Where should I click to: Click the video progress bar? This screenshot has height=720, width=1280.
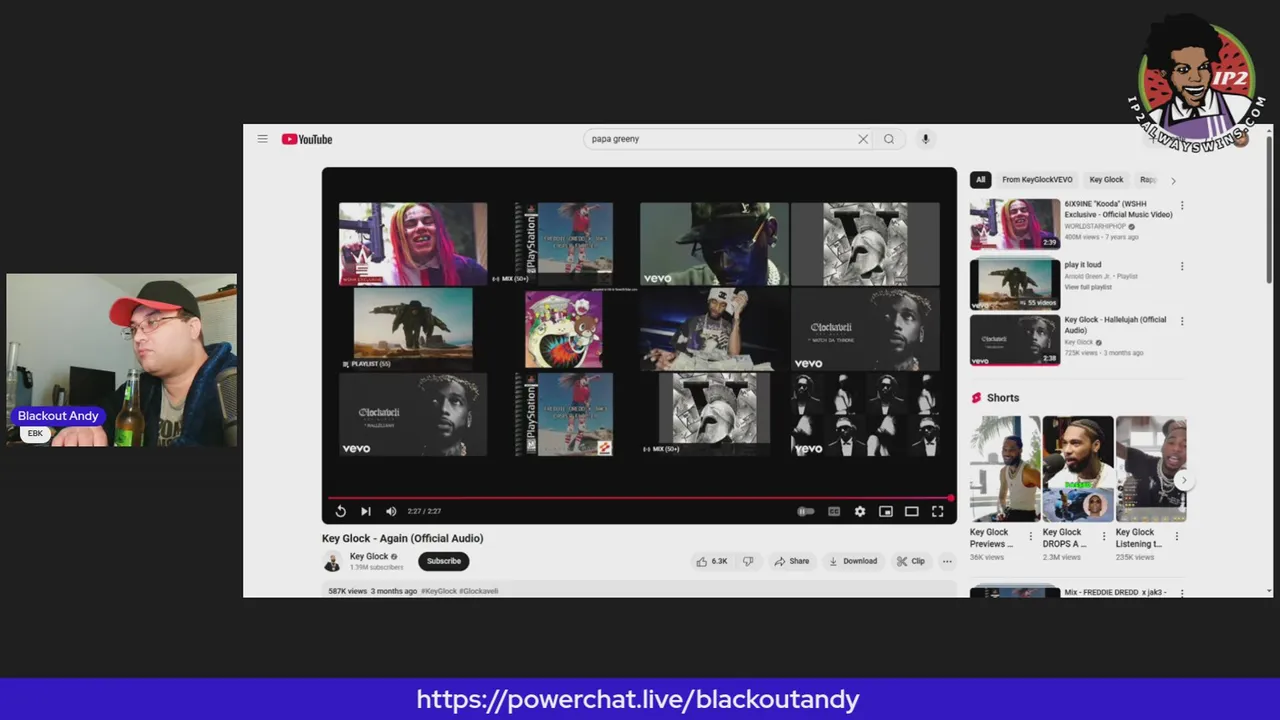pos(639,497)
